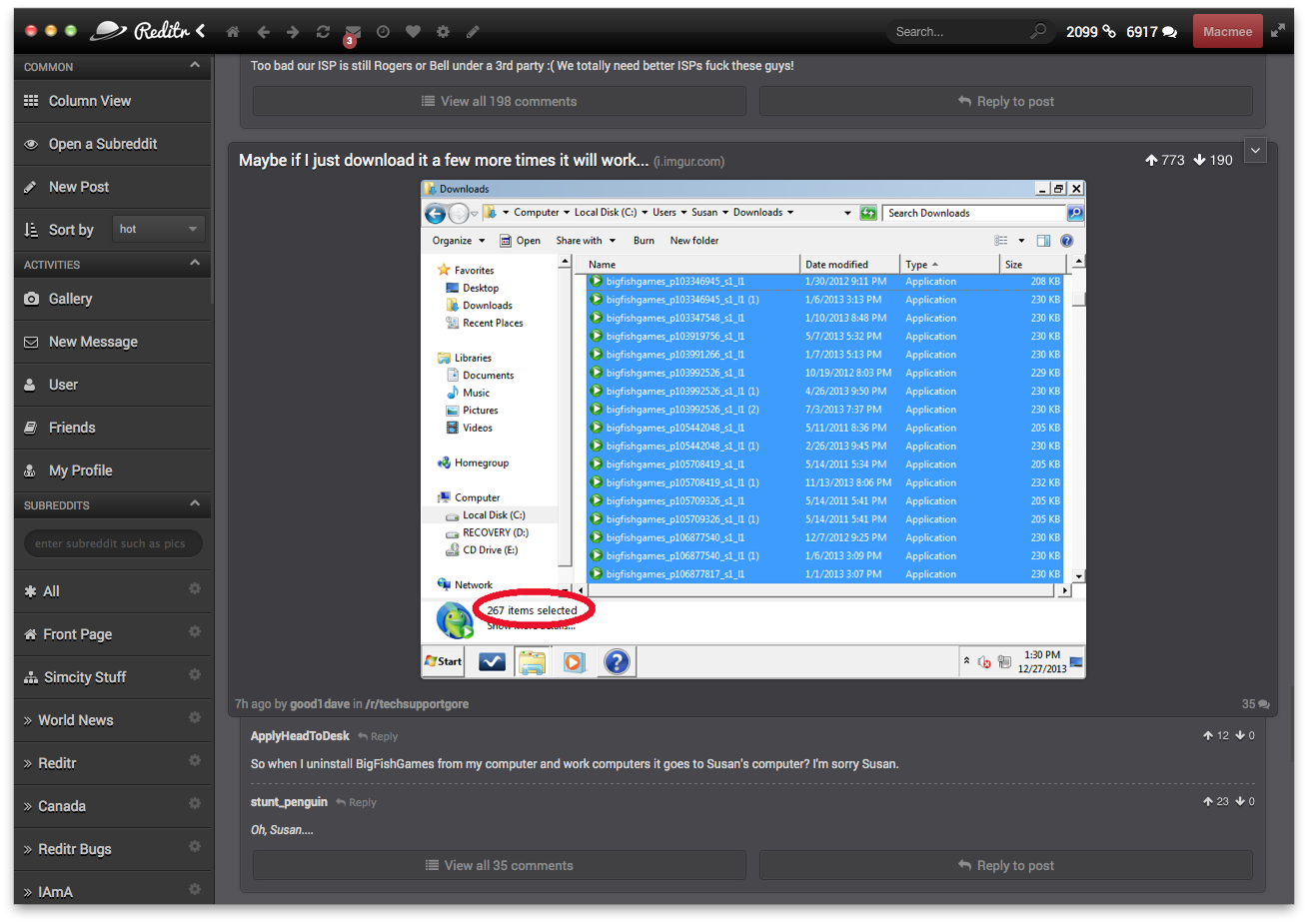Screen dimensions: 1308x924
Task: Expand the post options chevron menu
Action: [x=1256, y=150]
